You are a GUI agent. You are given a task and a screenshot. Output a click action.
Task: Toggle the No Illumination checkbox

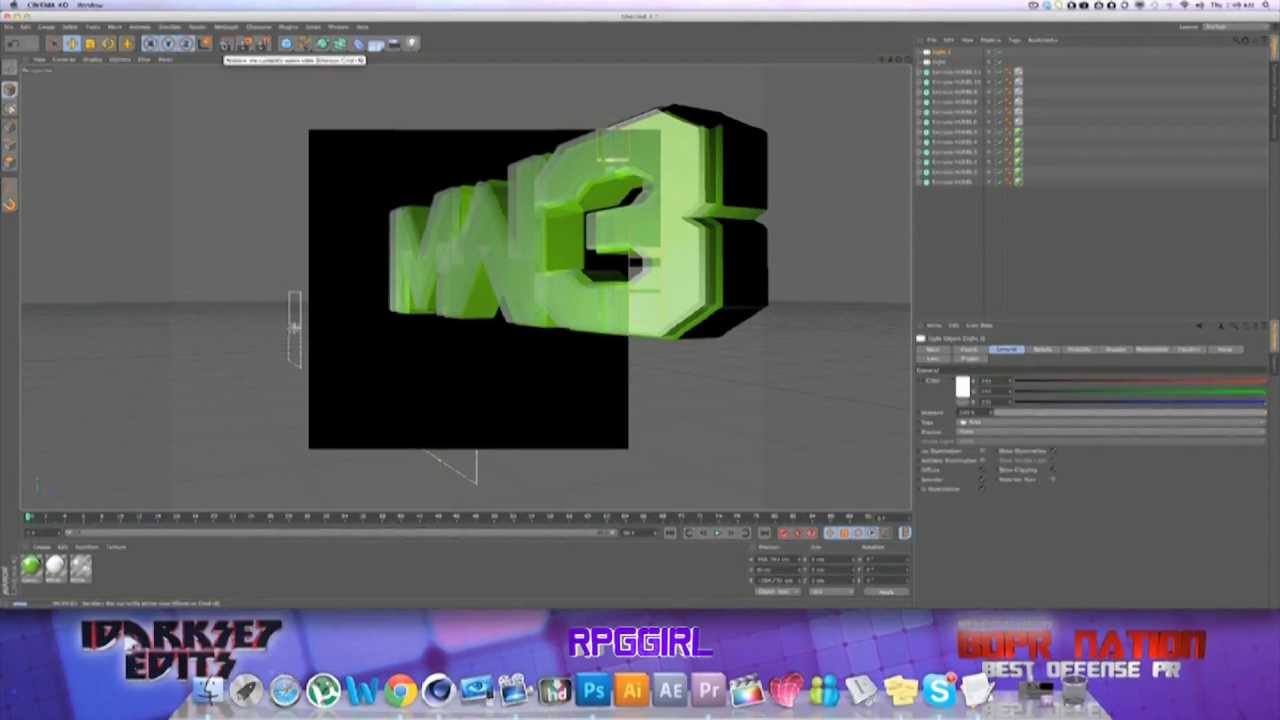(982, 451)
